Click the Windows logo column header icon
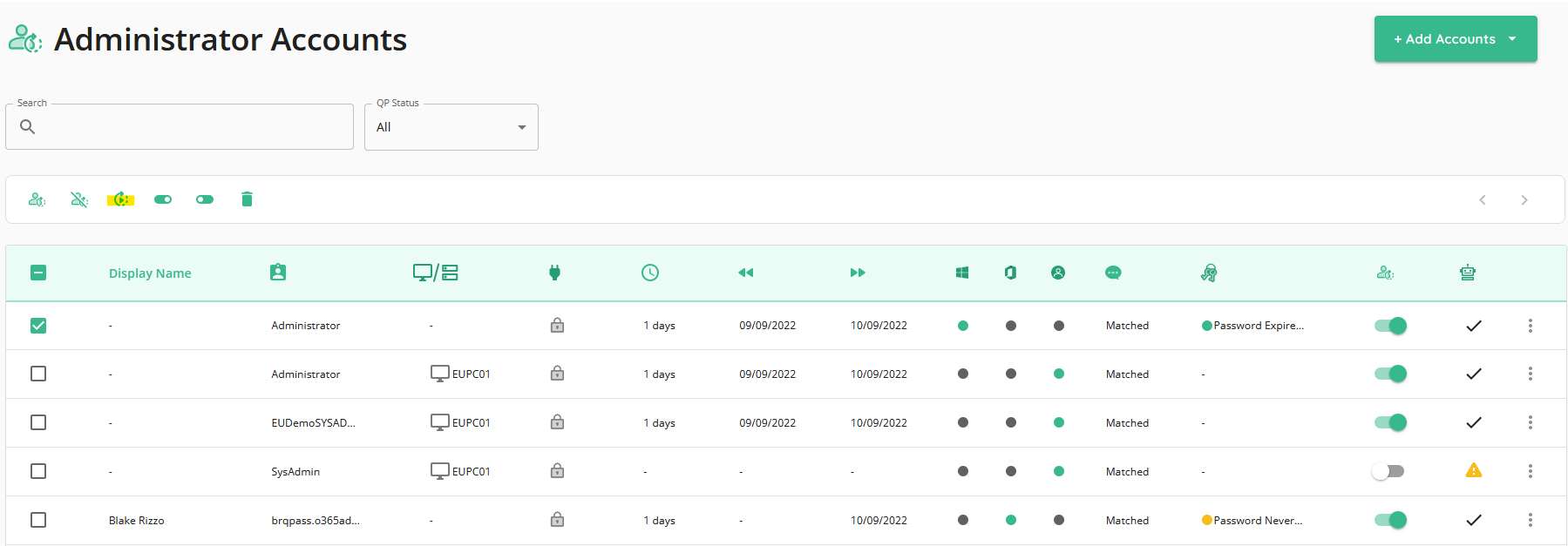This screenshot has width=1568, height=546. coord(962,273)
